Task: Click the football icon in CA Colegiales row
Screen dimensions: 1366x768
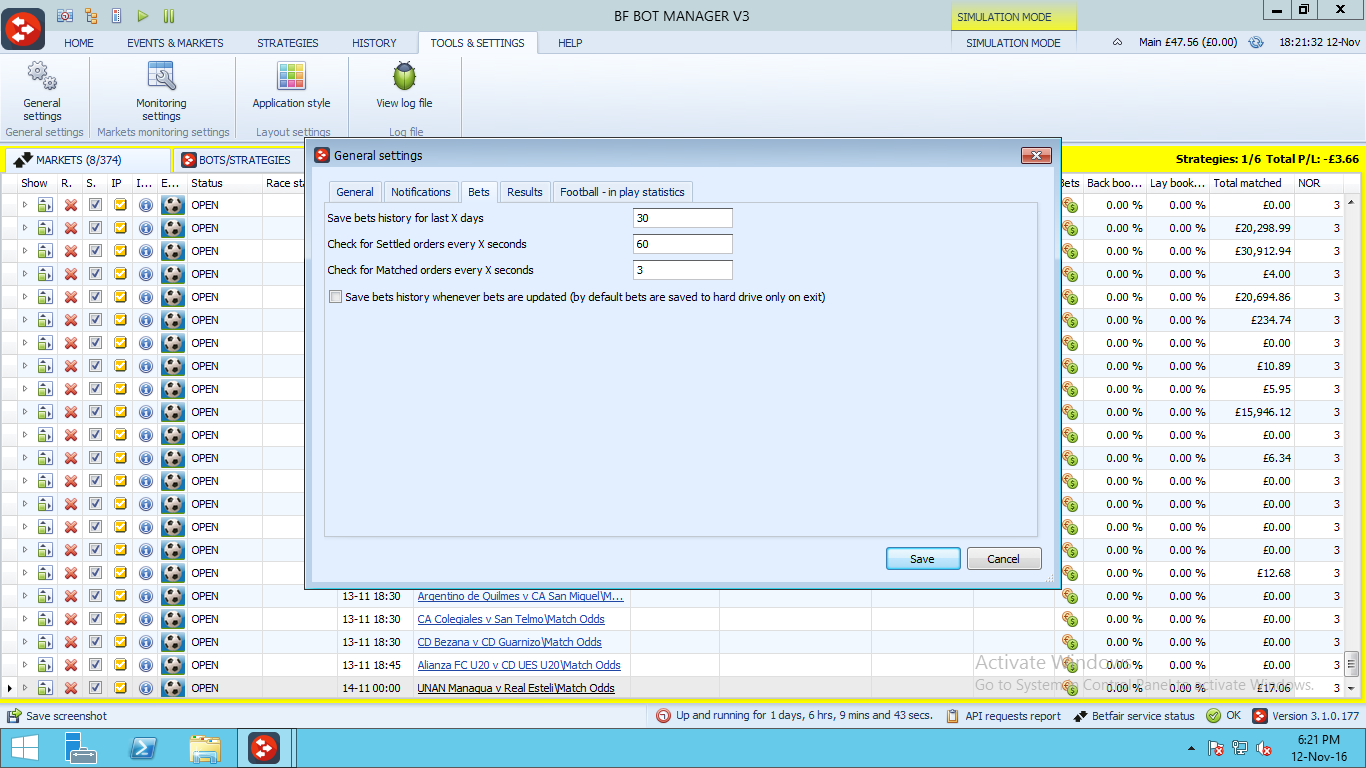Action: tap(173, 619)
